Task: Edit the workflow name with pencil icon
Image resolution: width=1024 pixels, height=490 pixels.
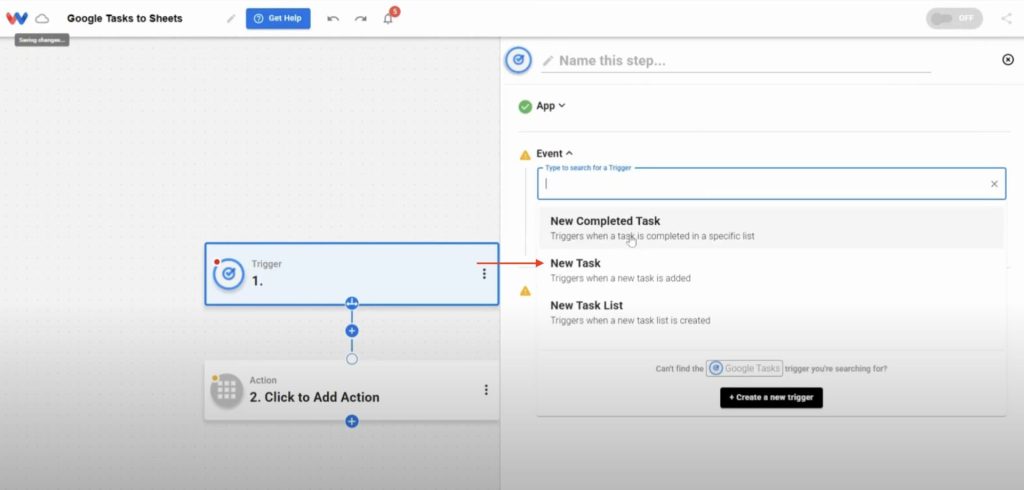Action: (231, 18)
